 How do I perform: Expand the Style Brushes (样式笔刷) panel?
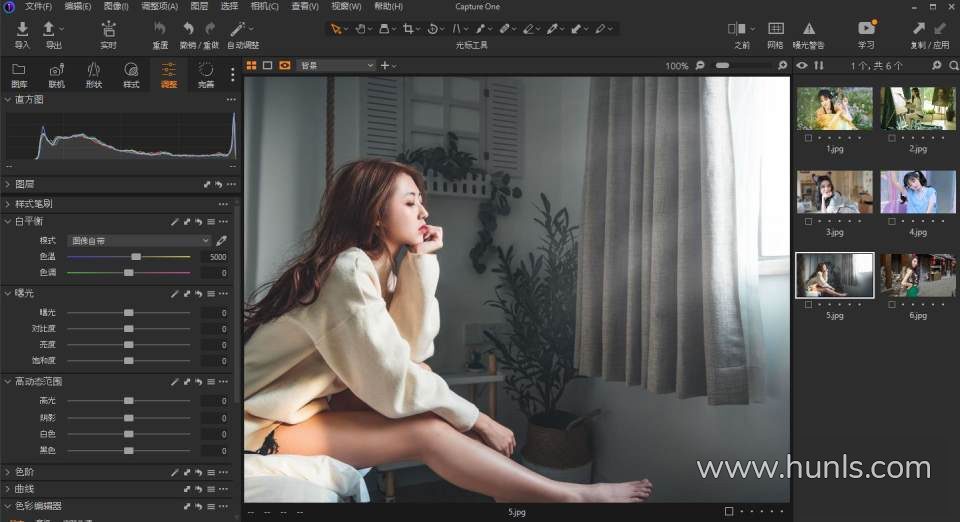pos(7,204)
